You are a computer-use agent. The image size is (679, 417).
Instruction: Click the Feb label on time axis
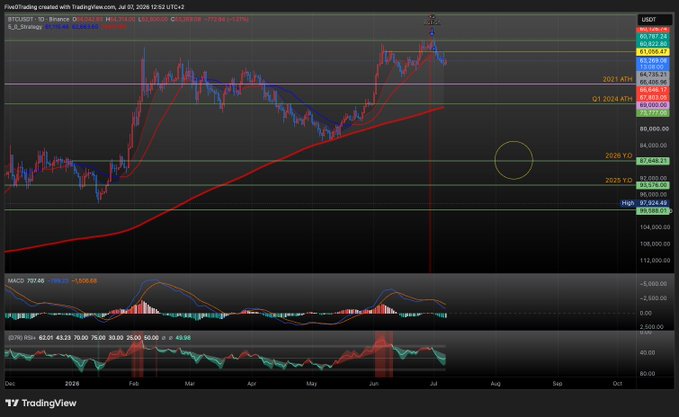tap(134, 384)
